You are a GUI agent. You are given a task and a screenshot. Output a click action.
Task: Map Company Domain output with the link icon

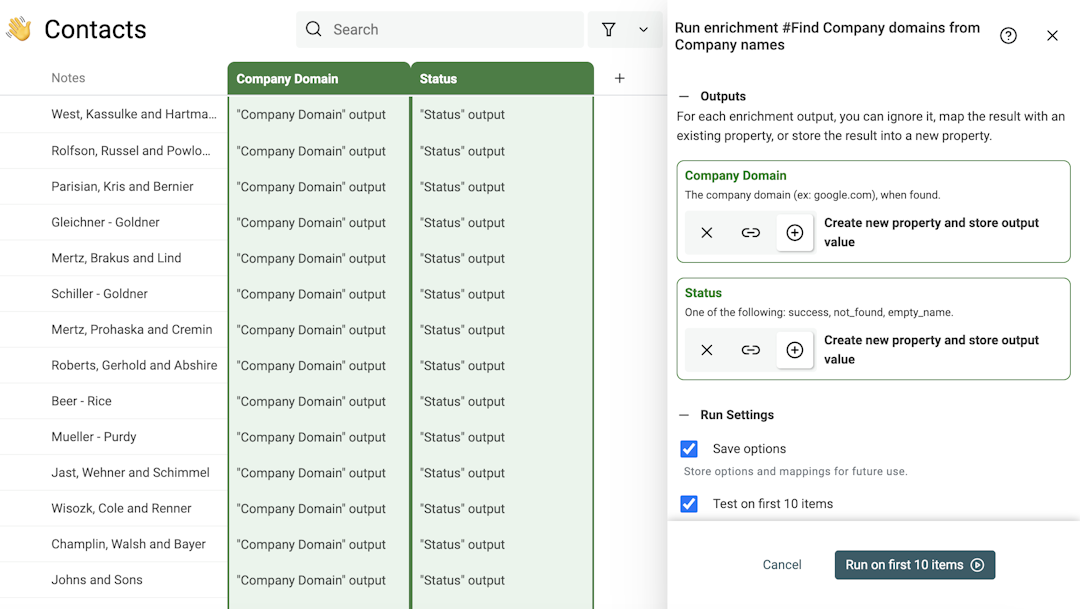click(751, 232)
